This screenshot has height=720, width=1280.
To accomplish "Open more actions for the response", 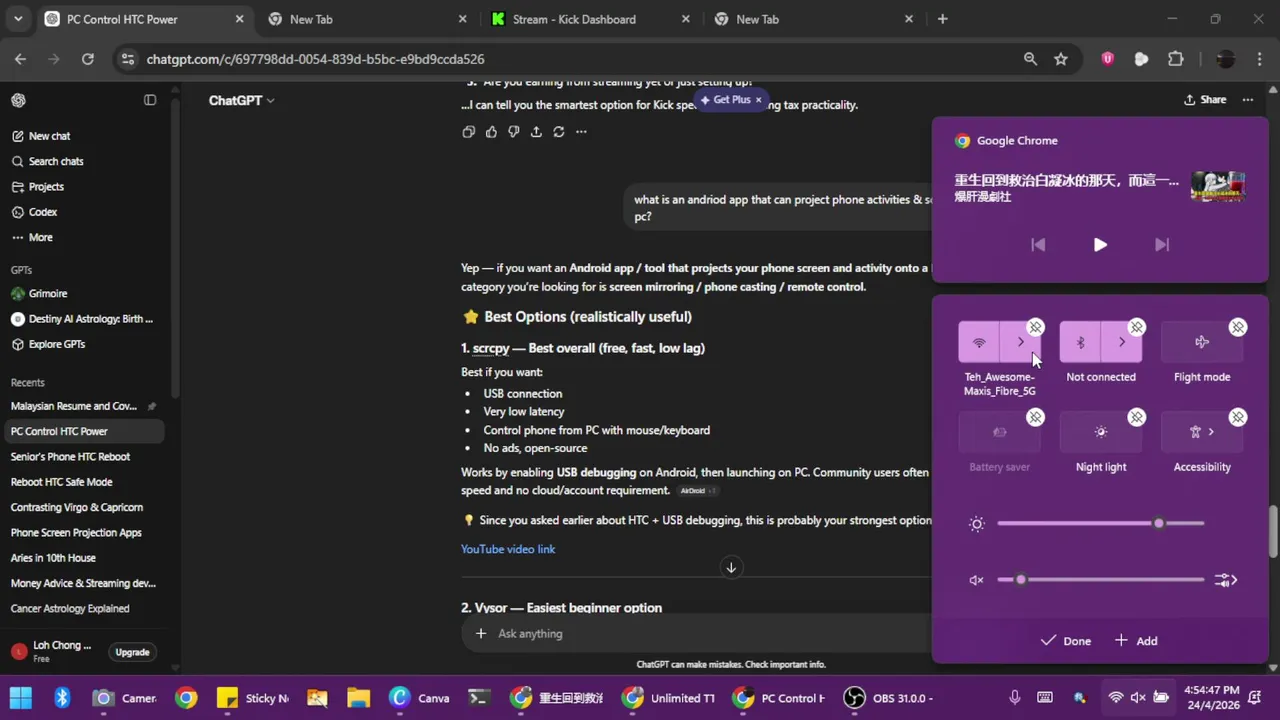I will (581, 132).
